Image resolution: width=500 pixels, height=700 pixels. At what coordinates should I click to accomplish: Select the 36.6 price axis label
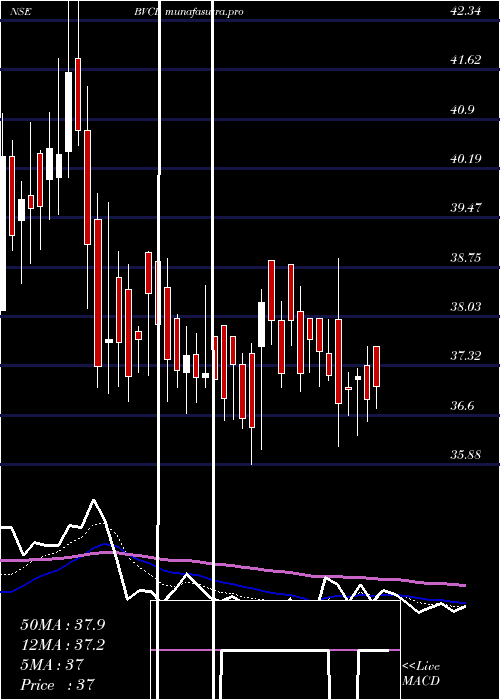462,406
